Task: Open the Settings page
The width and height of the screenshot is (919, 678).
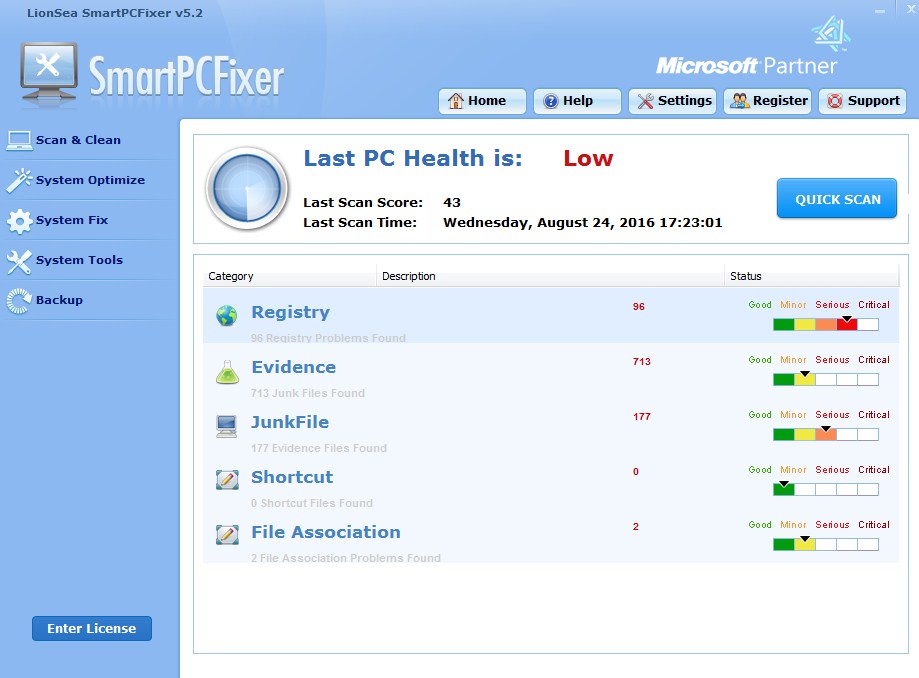Action: pyautogui.click(x=672, y=101)
